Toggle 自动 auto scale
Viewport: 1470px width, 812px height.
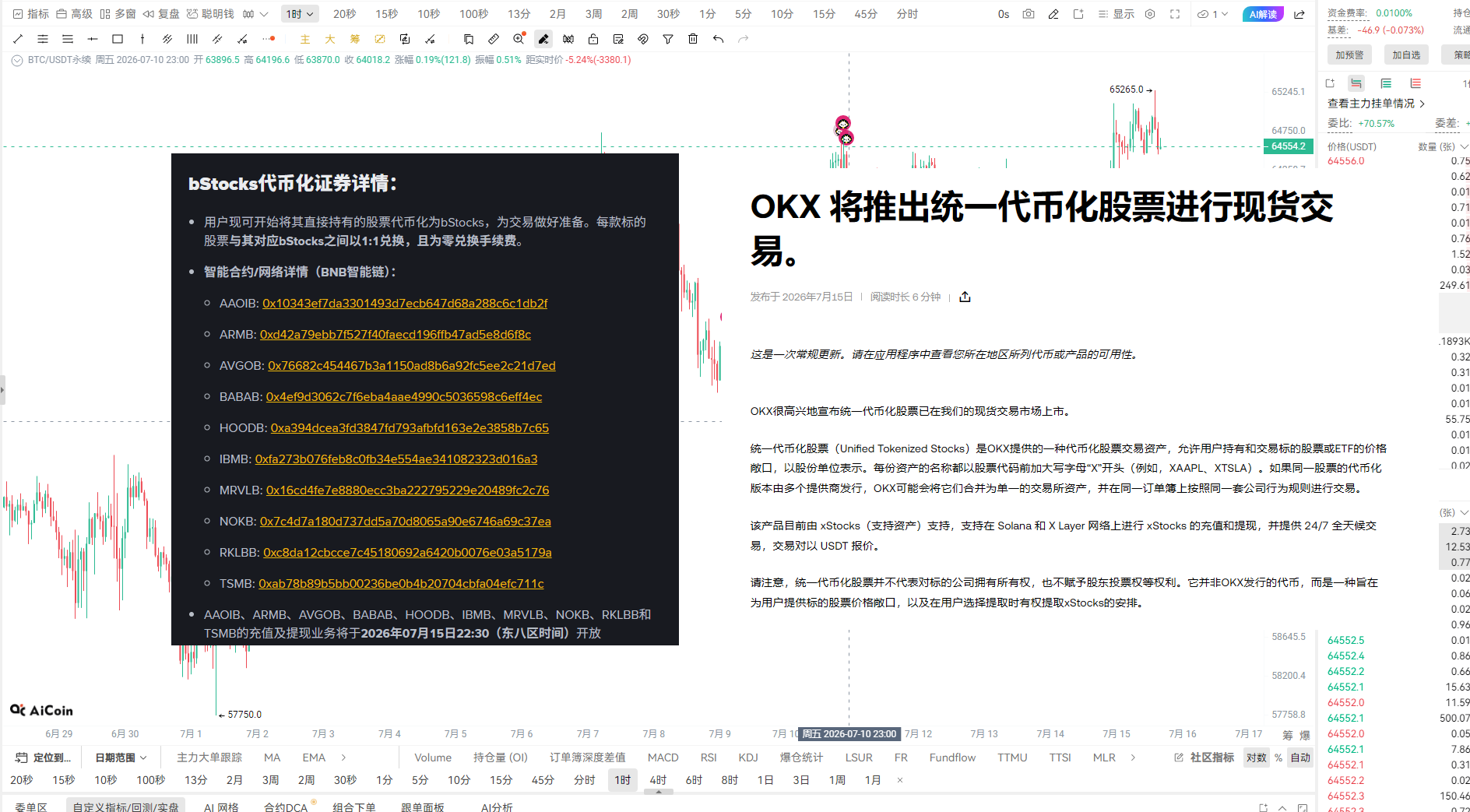click(x=1300, y=758)
